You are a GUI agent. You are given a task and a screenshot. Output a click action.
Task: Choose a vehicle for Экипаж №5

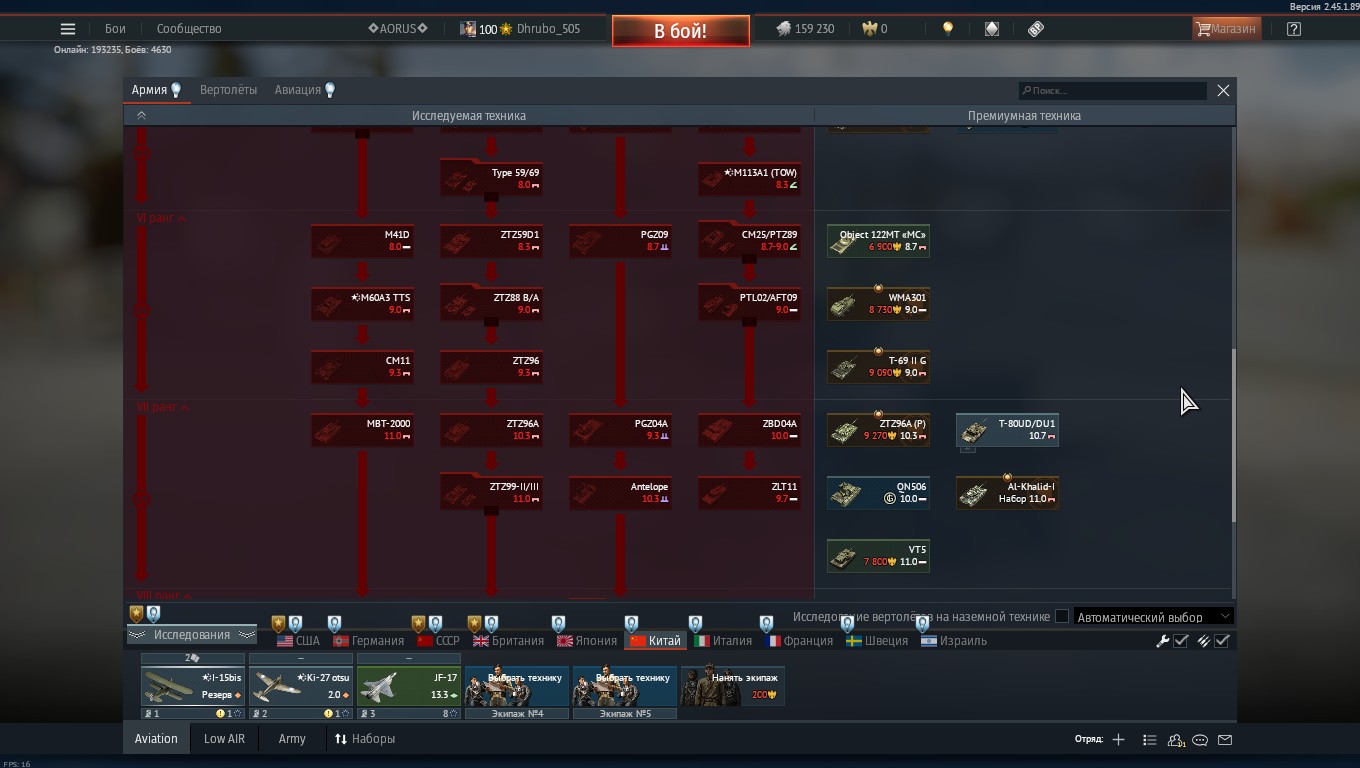tap(625, 686)
